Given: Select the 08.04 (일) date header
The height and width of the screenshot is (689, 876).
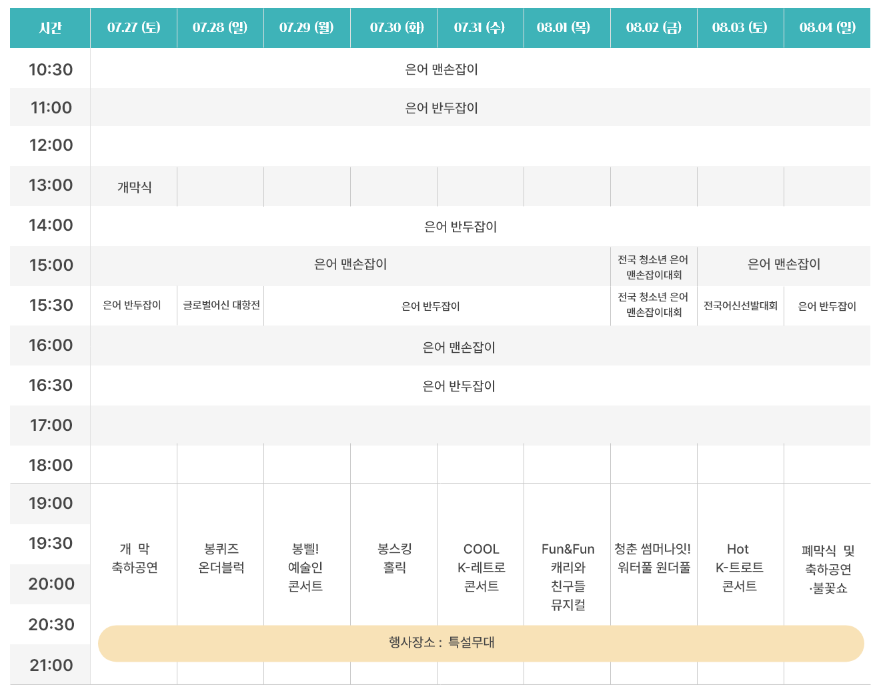Looking at the screenshot, I should [x=826, y=27].
